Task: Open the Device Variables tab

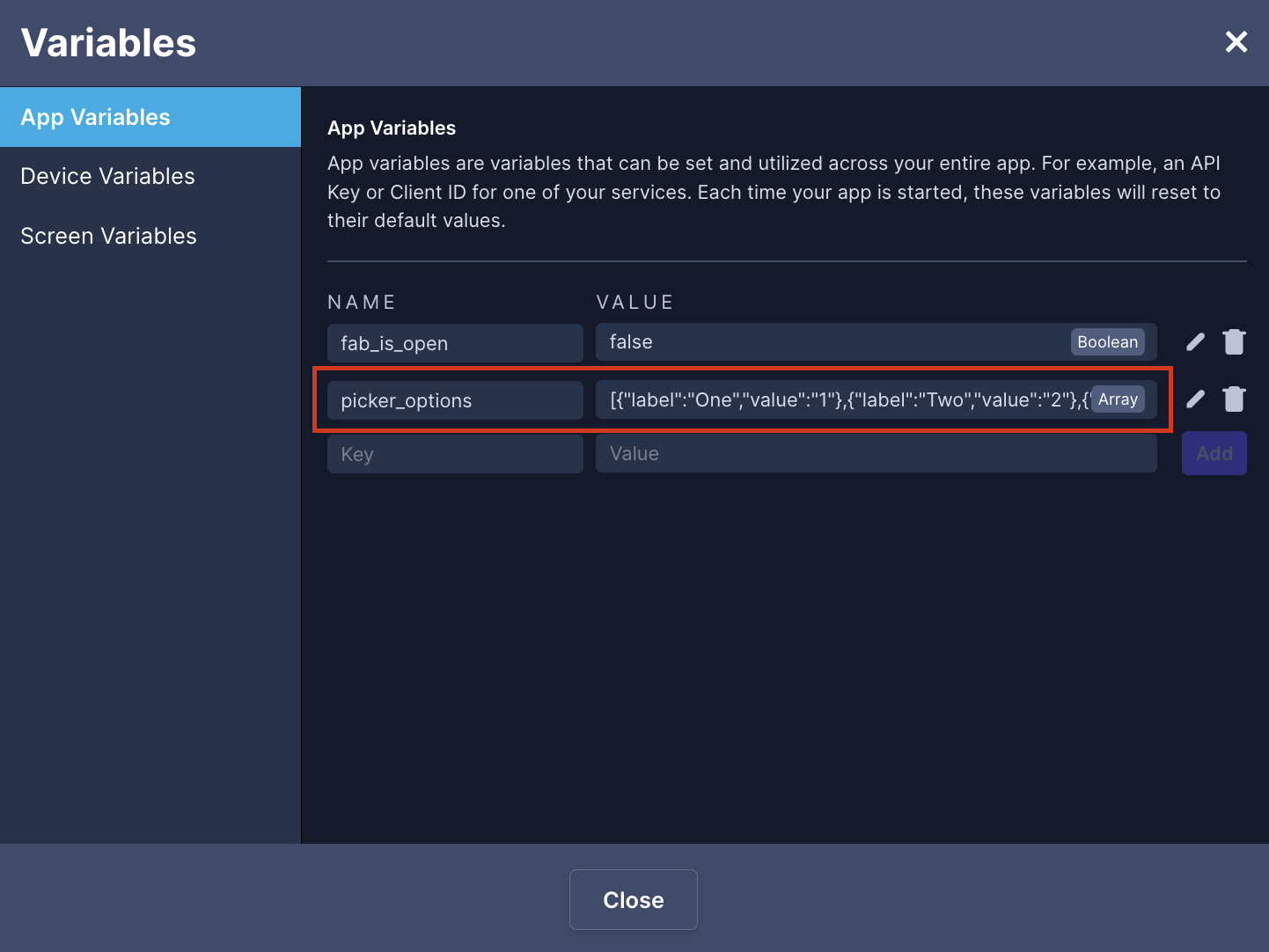Action: click(150, 176)
